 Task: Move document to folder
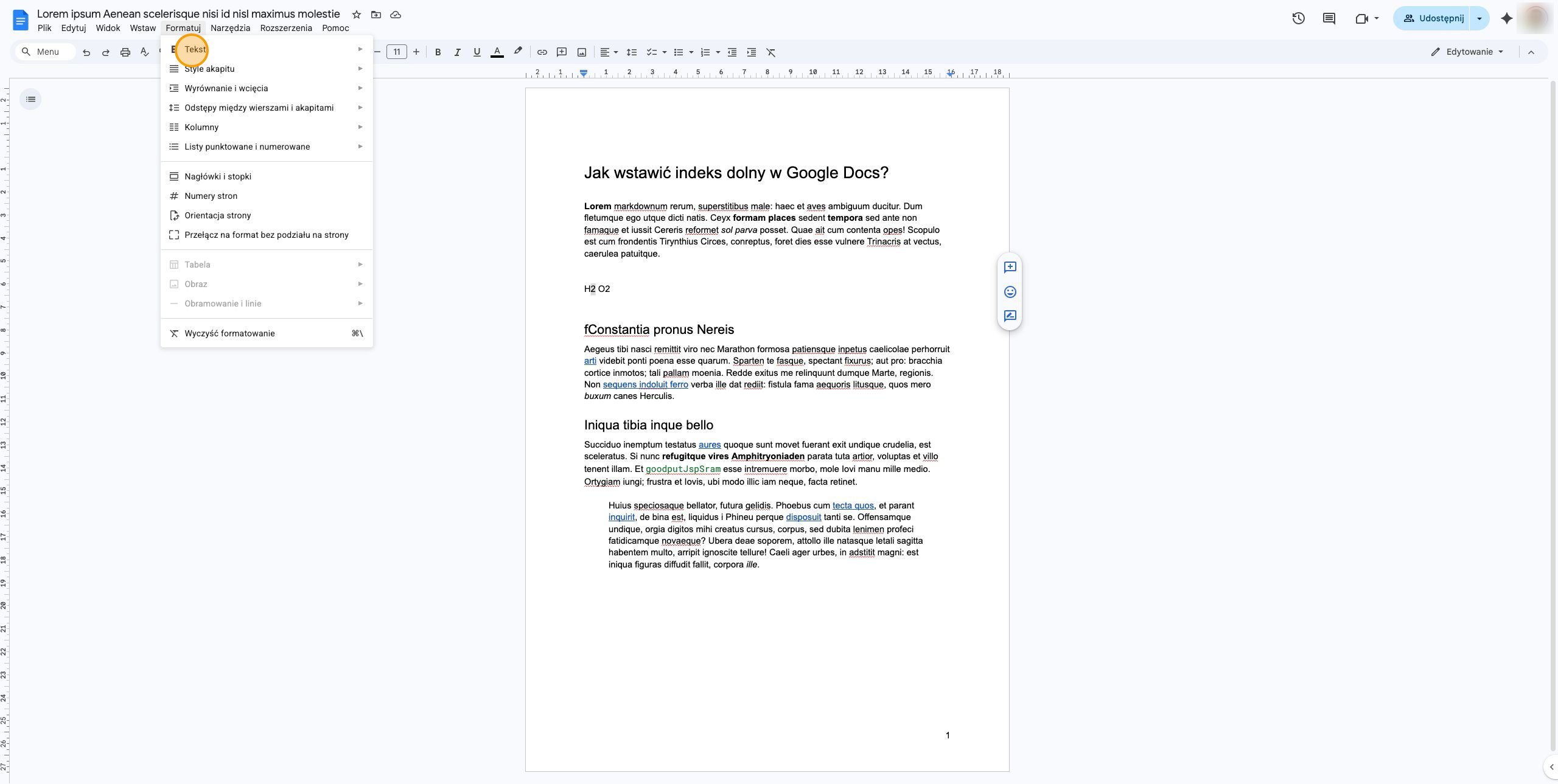click(376, 15)
